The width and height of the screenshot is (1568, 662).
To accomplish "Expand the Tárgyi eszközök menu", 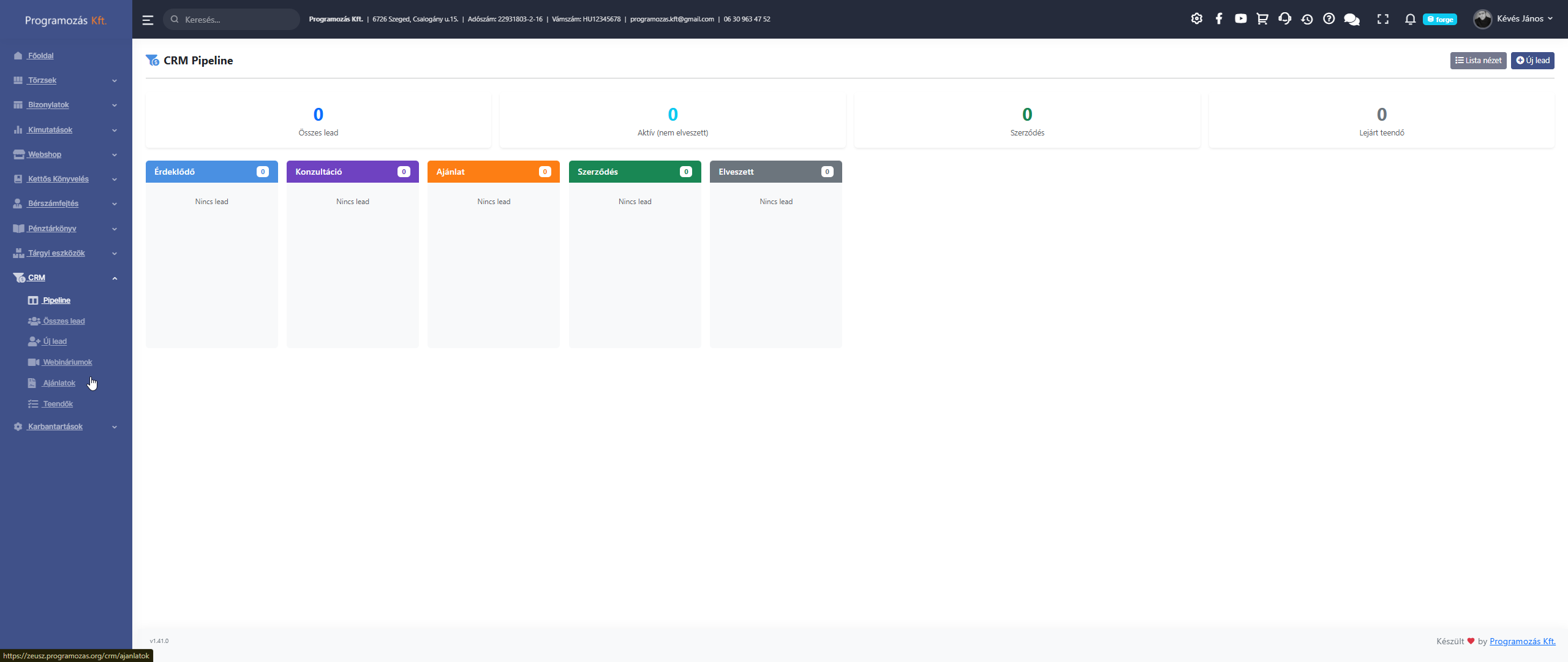I will tap(66, 253).
